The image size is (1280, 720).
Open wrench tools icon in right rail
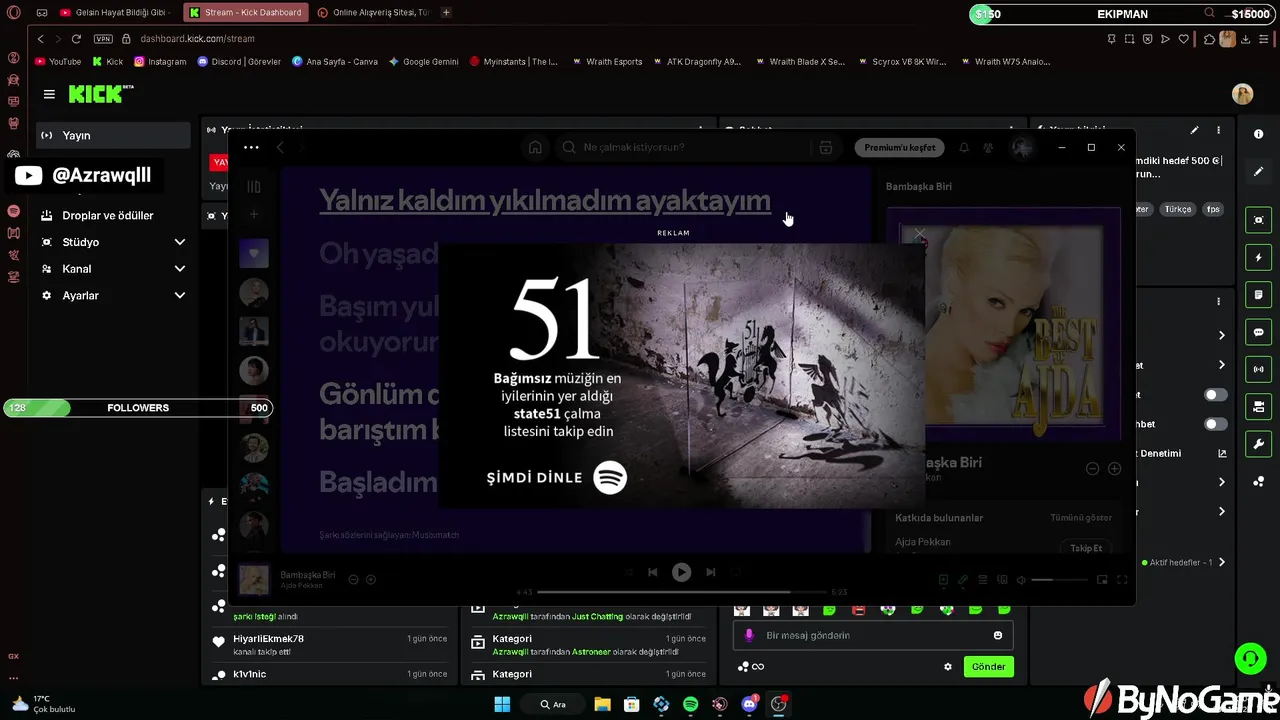click(x=1258, y=444)
